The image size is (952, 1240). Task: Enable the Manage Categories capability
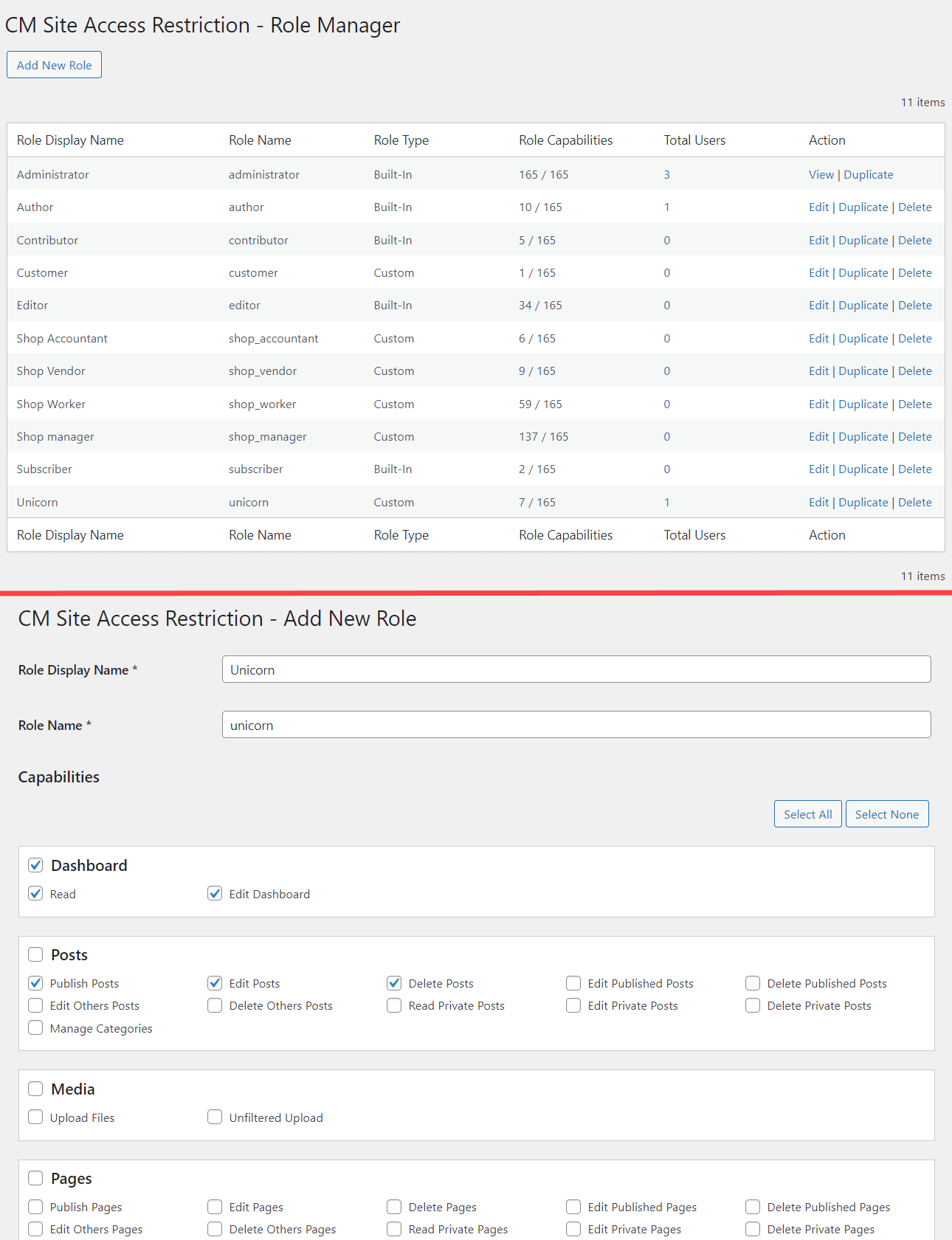click(x=35, y=1028)
